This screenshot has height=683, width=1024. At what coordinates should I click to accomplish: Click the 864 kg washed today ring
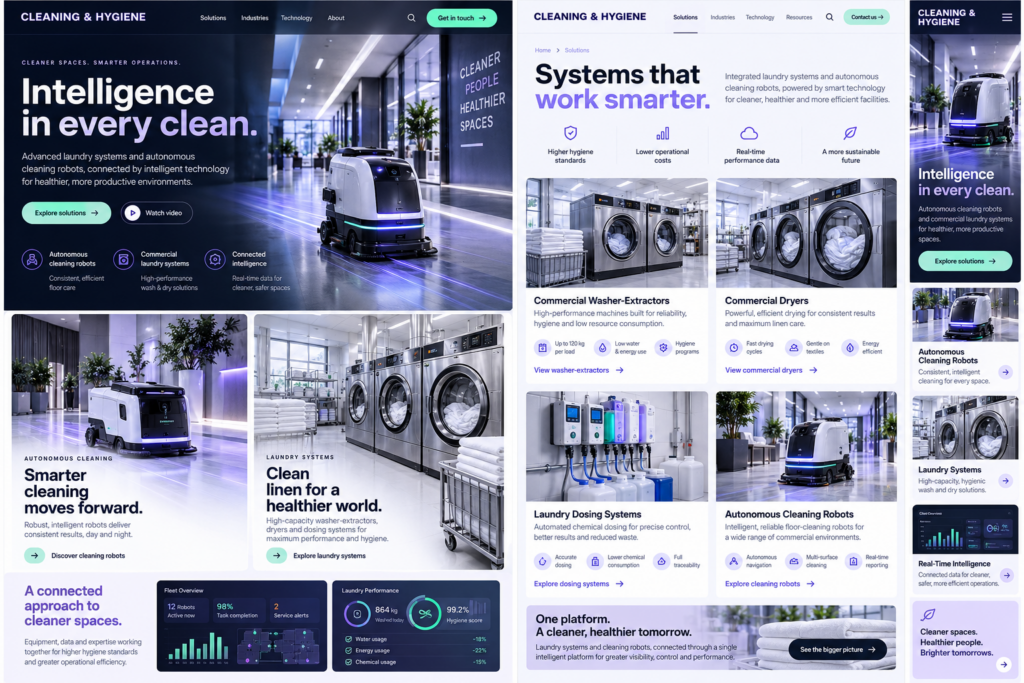click(357, 614)
